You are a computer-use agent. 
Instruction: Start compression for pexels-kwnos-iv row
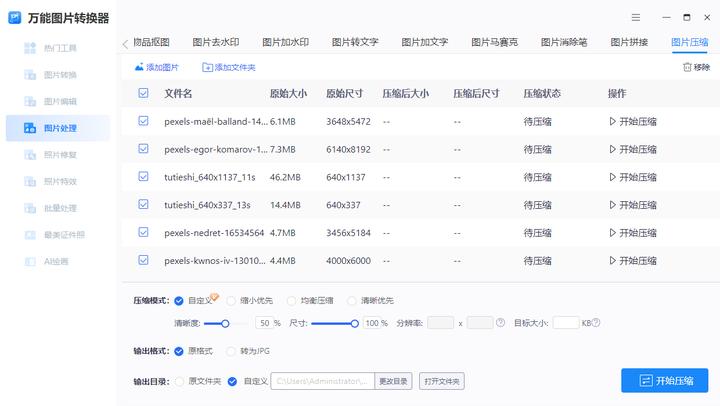coord(633,261)
